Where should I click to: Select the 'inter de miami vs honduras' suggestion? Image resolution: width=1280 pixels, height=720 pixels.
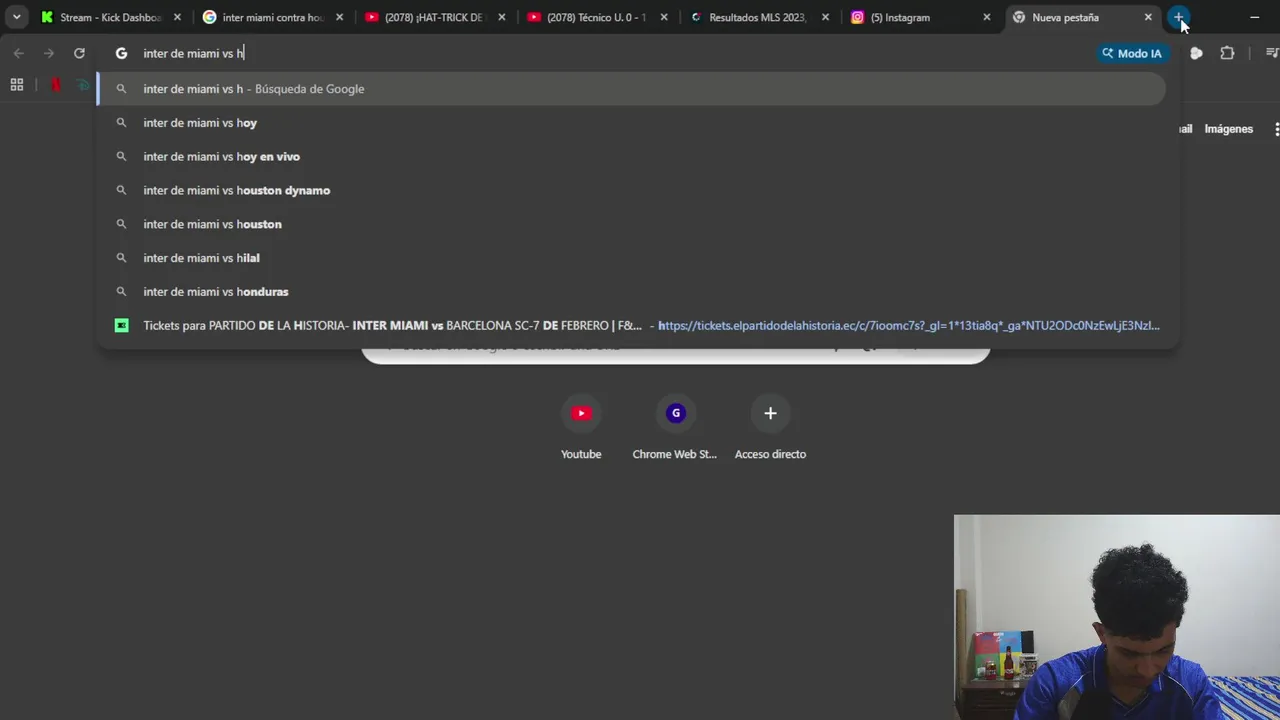[x=631, y=292]
